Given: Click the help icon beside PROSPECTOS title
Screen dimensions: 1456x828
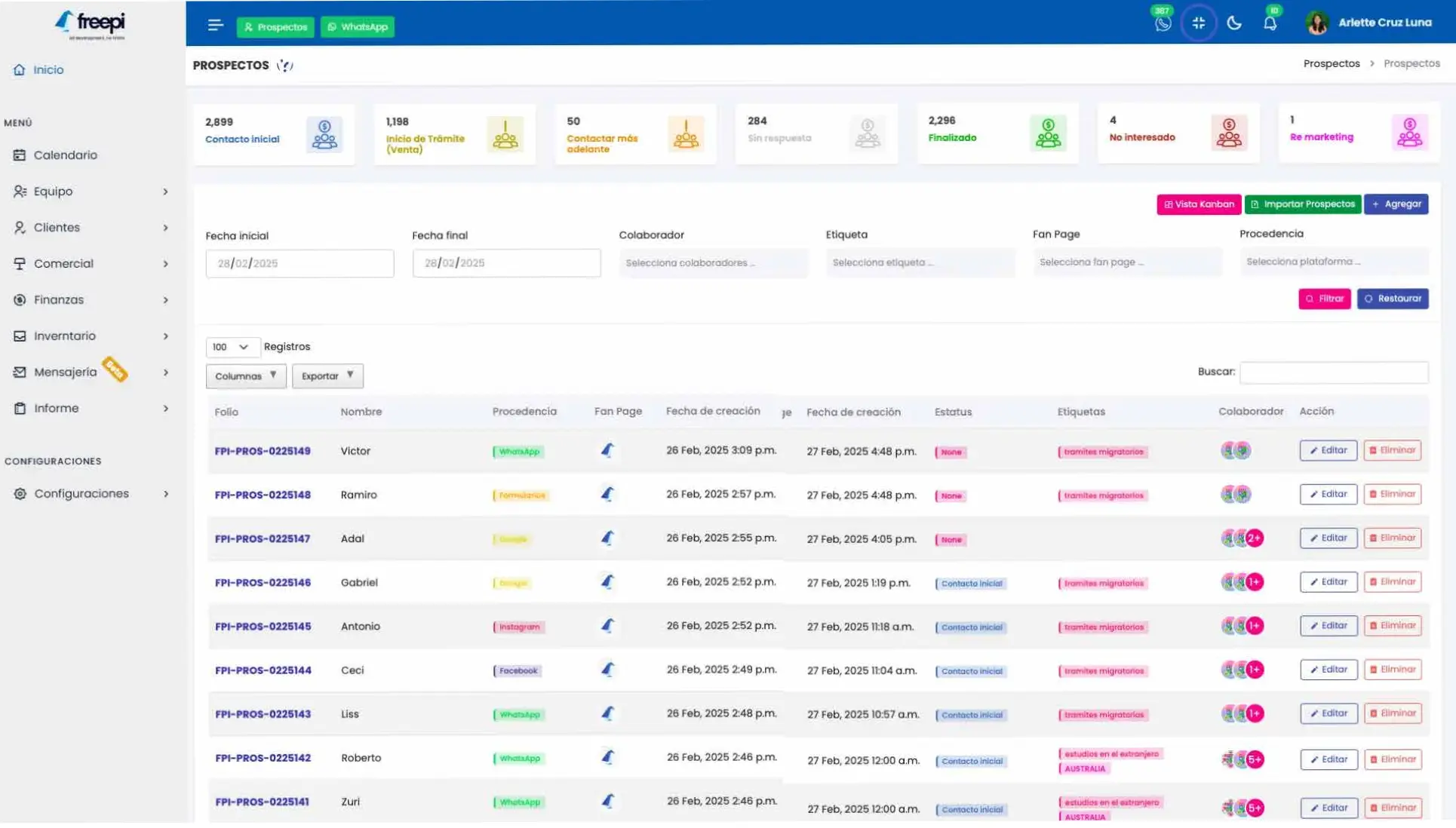Looking at the screenshot, I should pyautogui.click(x=284, y=66).
